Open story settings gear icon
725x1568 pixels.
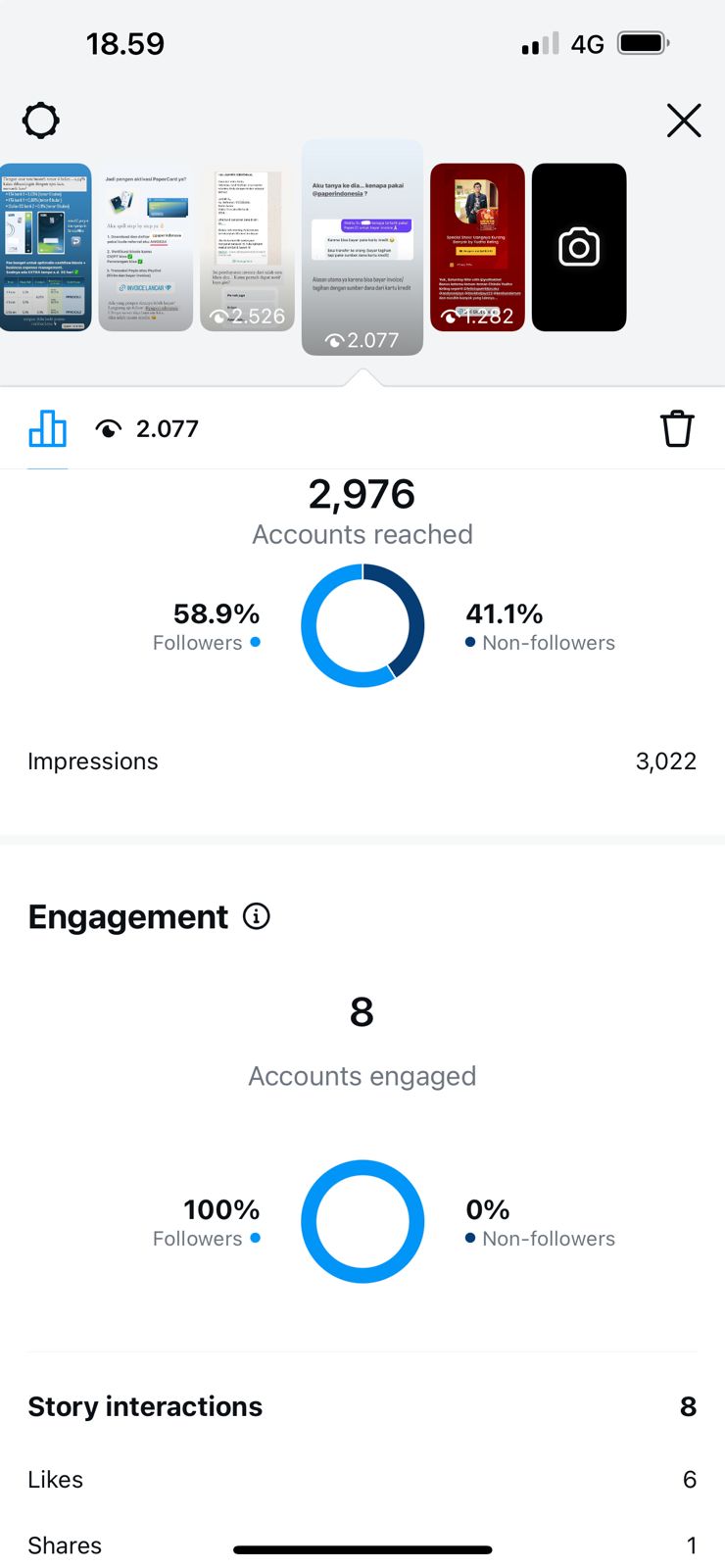[x=41, y=122]
